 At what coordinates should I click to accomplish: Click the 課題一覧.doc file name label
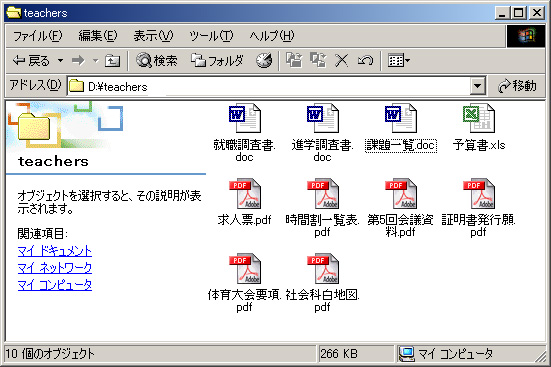[x=401, y=145]
